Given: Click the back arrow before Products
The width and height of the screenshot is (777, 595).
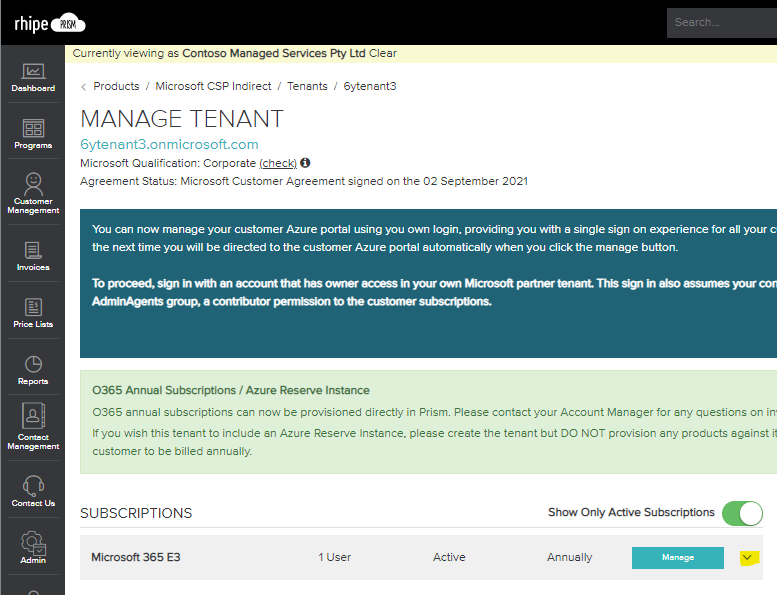Looking at the screenshot, I should 84,87.
